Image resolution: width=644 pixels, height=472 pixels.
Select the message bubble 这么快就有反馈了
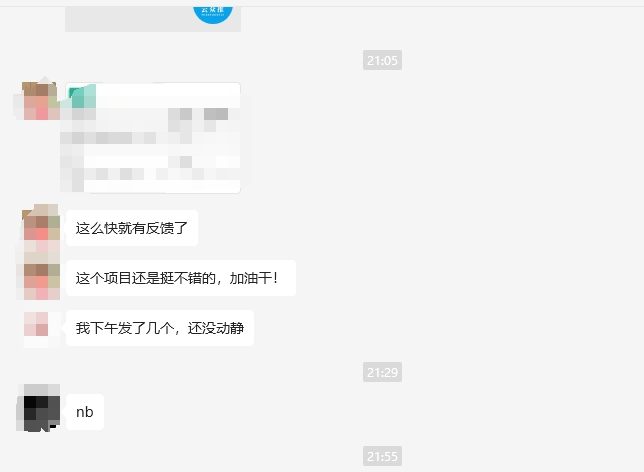coord(132,228)
